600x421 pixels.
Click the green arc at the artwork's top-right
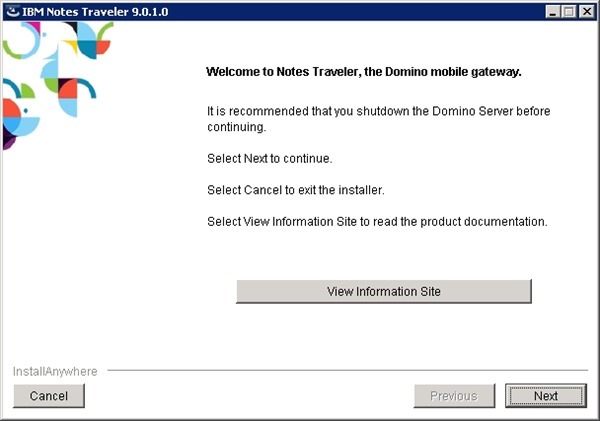(x=103, y=33)
